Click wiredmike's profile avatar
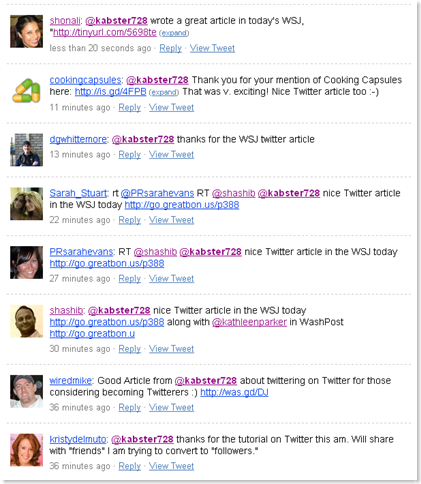The width and height of the screenshot is (421, 484). tap(26, 391)
